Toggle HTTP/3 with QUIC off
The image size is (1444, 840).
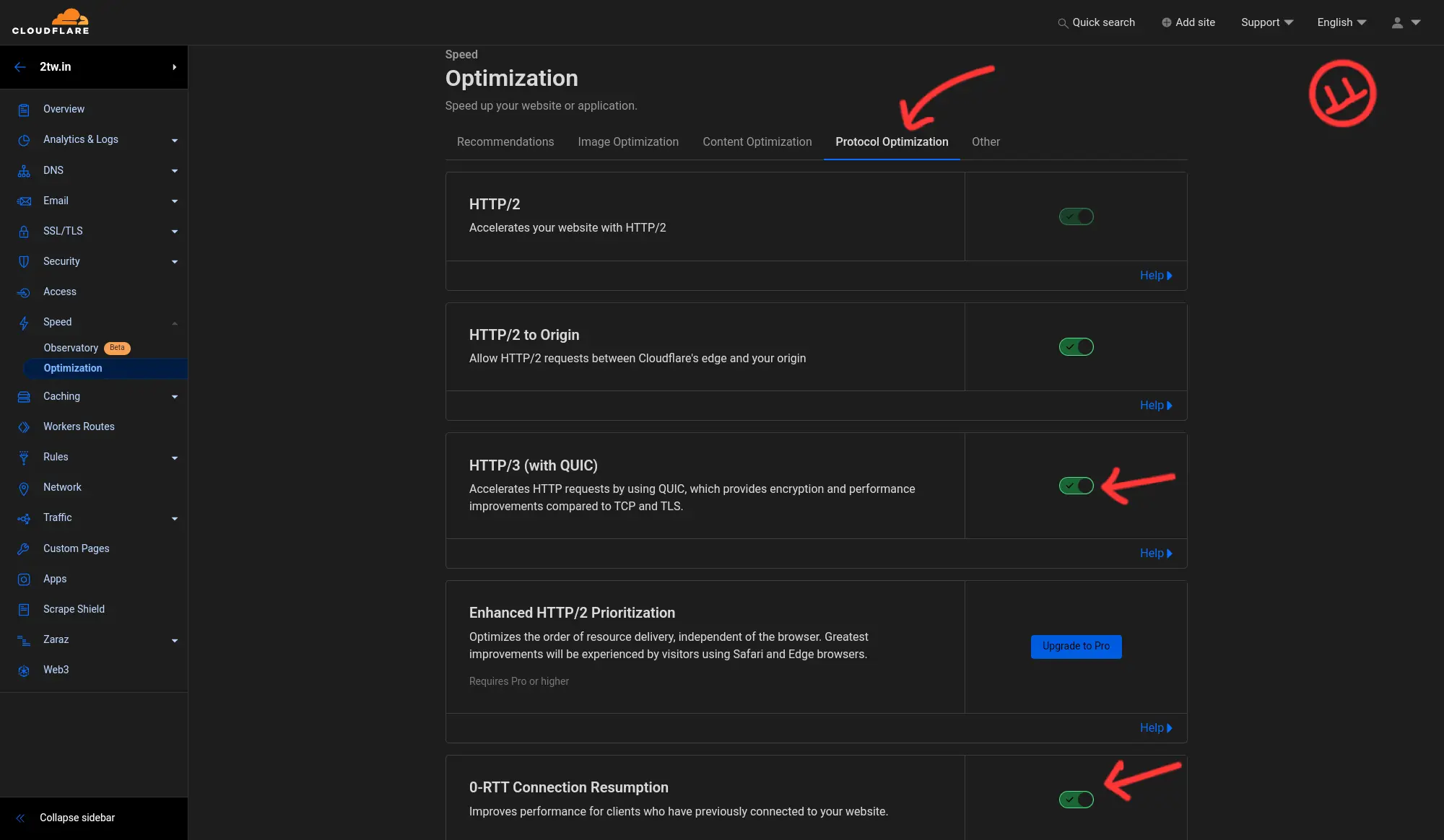click(x=1076, y=485)
